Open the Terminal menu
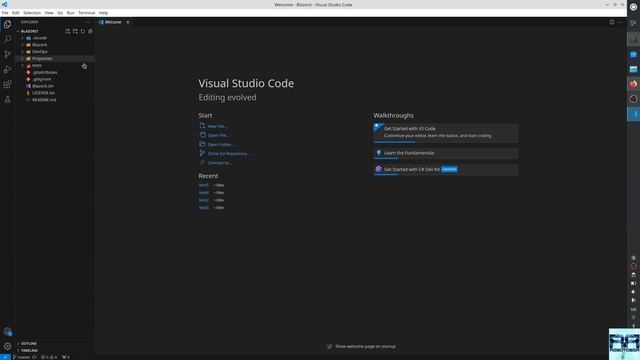 (x=87, y=13)
